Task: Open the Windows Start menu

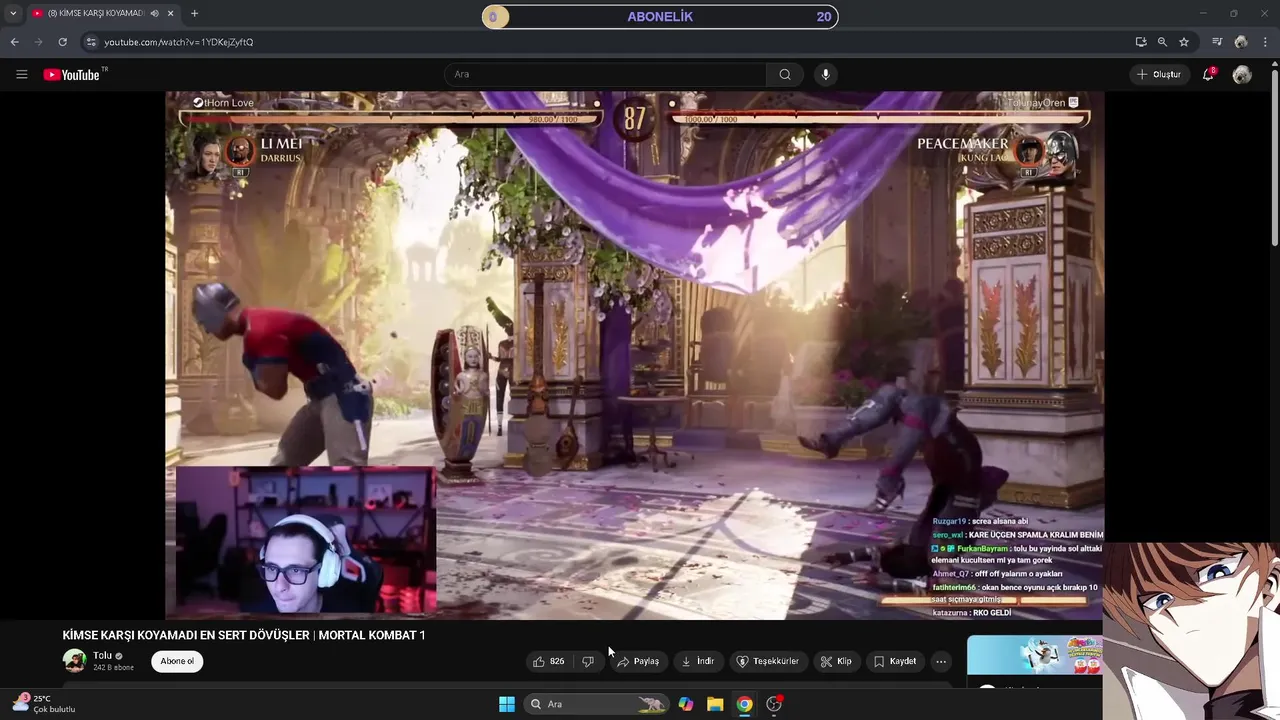Action: click(507, 704)
